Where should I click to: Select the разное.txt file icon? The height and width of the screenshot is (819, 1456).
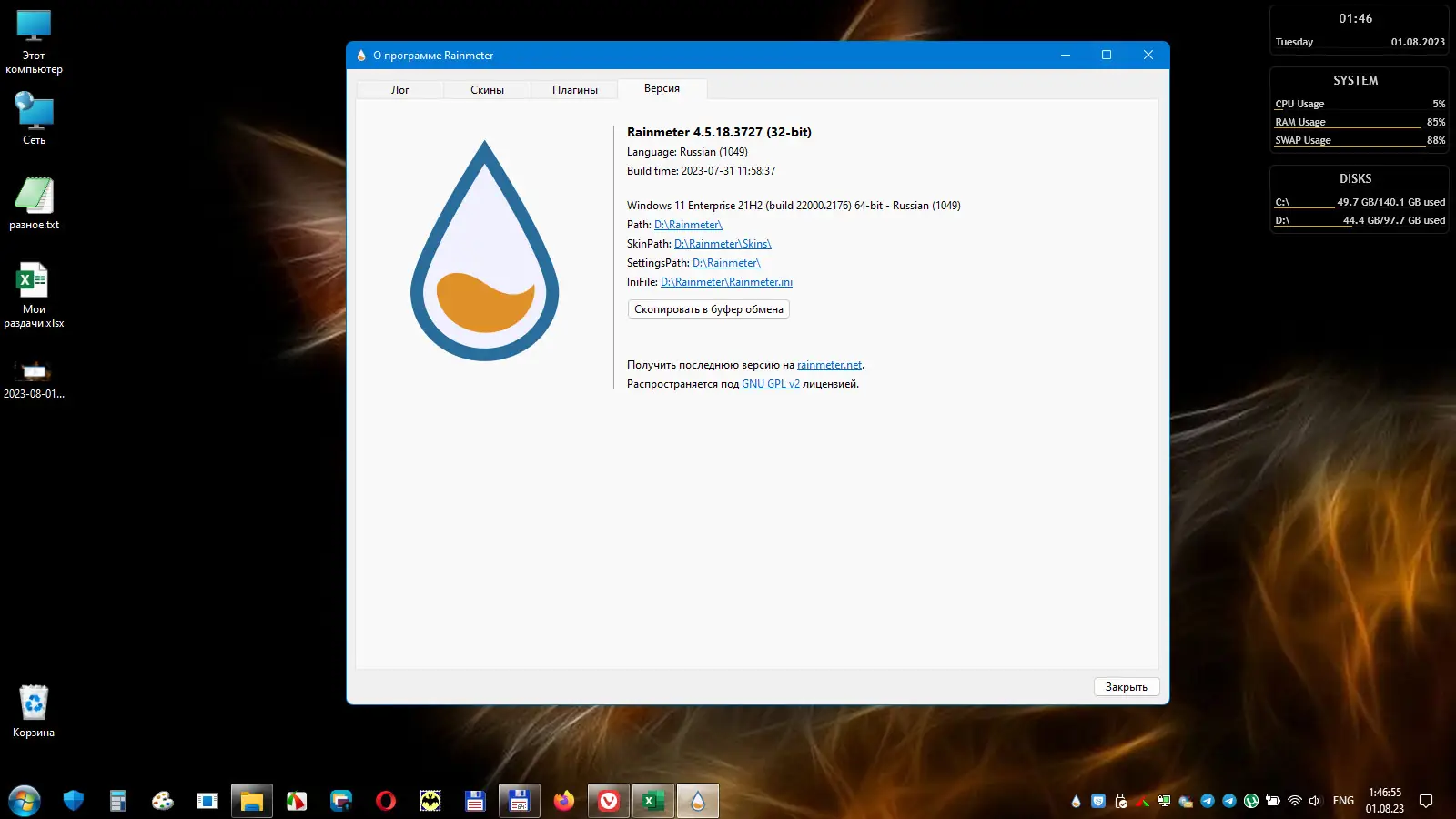34,203
